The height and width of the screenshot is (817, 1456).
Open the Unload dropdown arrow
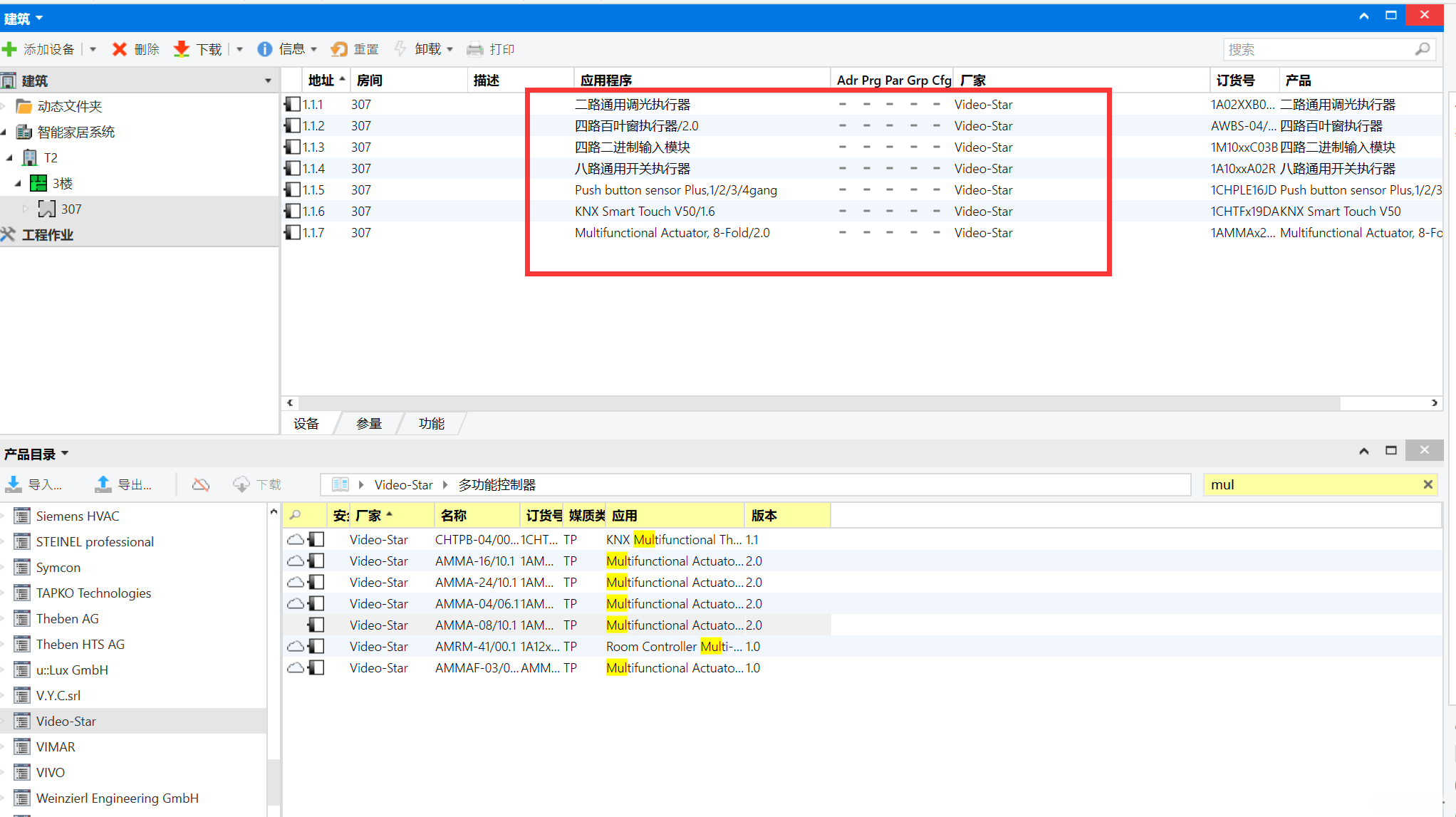coord(450,49)
